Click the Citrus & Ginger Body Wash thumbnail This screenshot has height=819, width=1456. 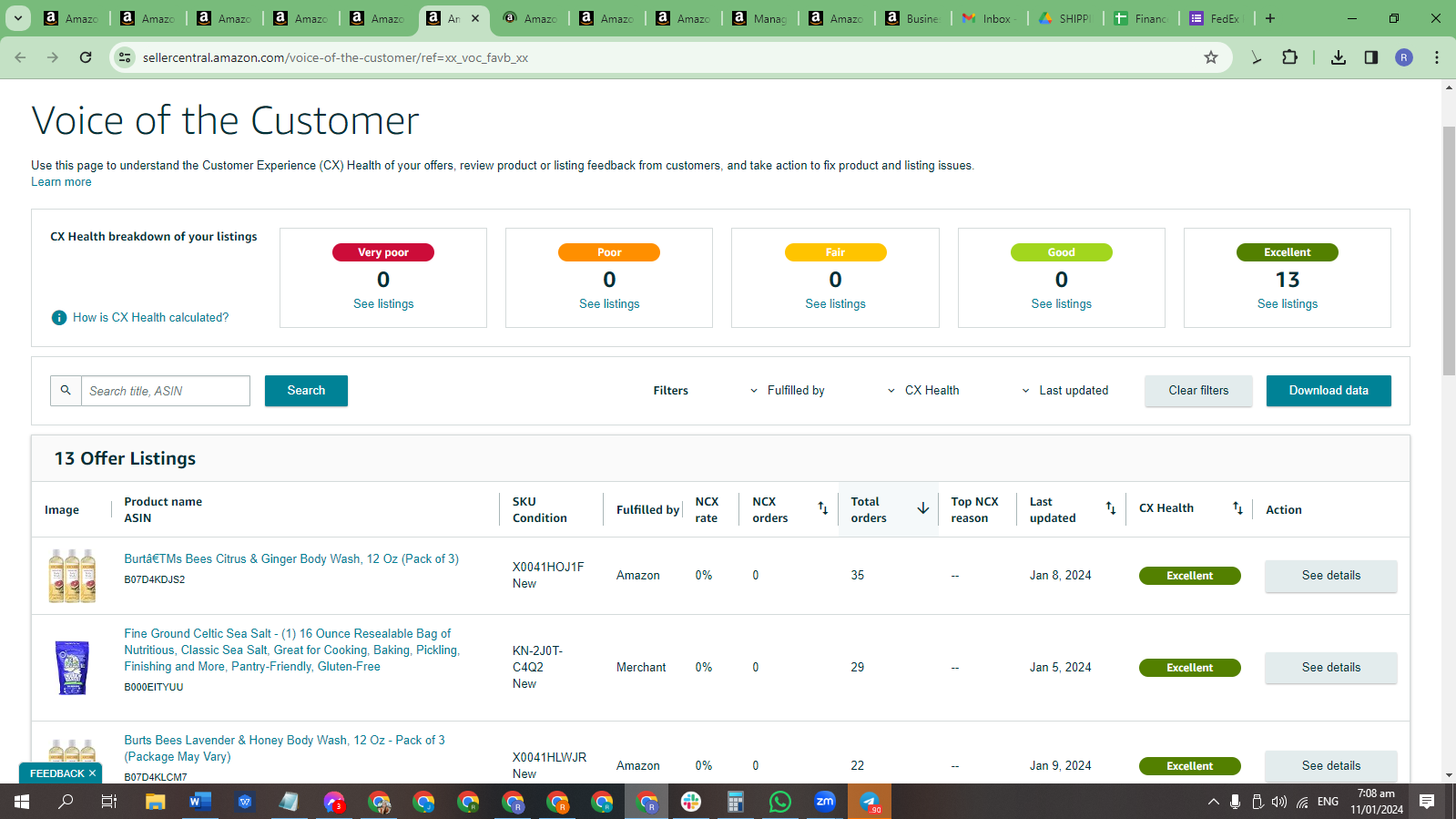tap(72, 576)
